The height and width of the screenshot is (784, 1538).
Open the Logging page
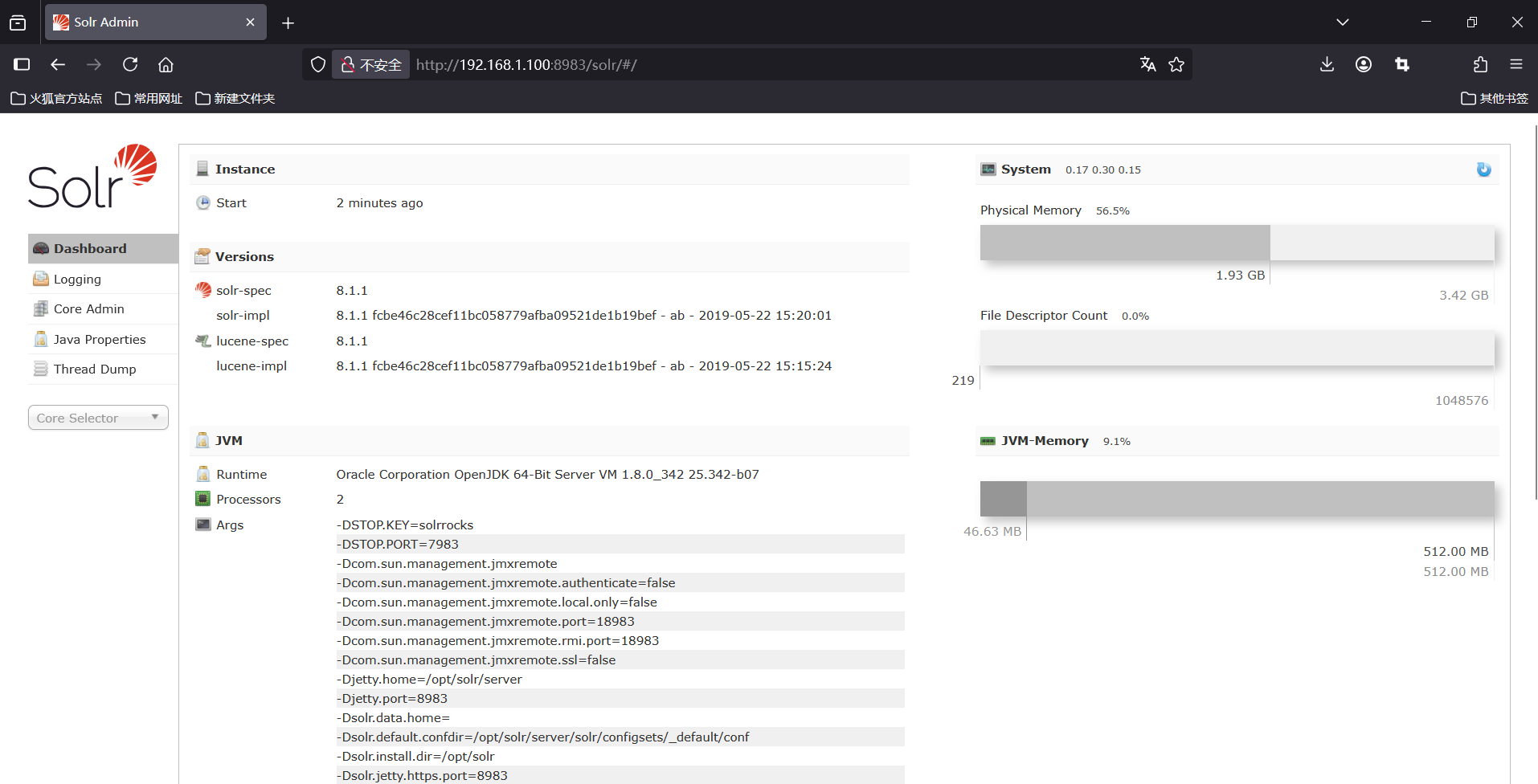click(x=103, y=279)
